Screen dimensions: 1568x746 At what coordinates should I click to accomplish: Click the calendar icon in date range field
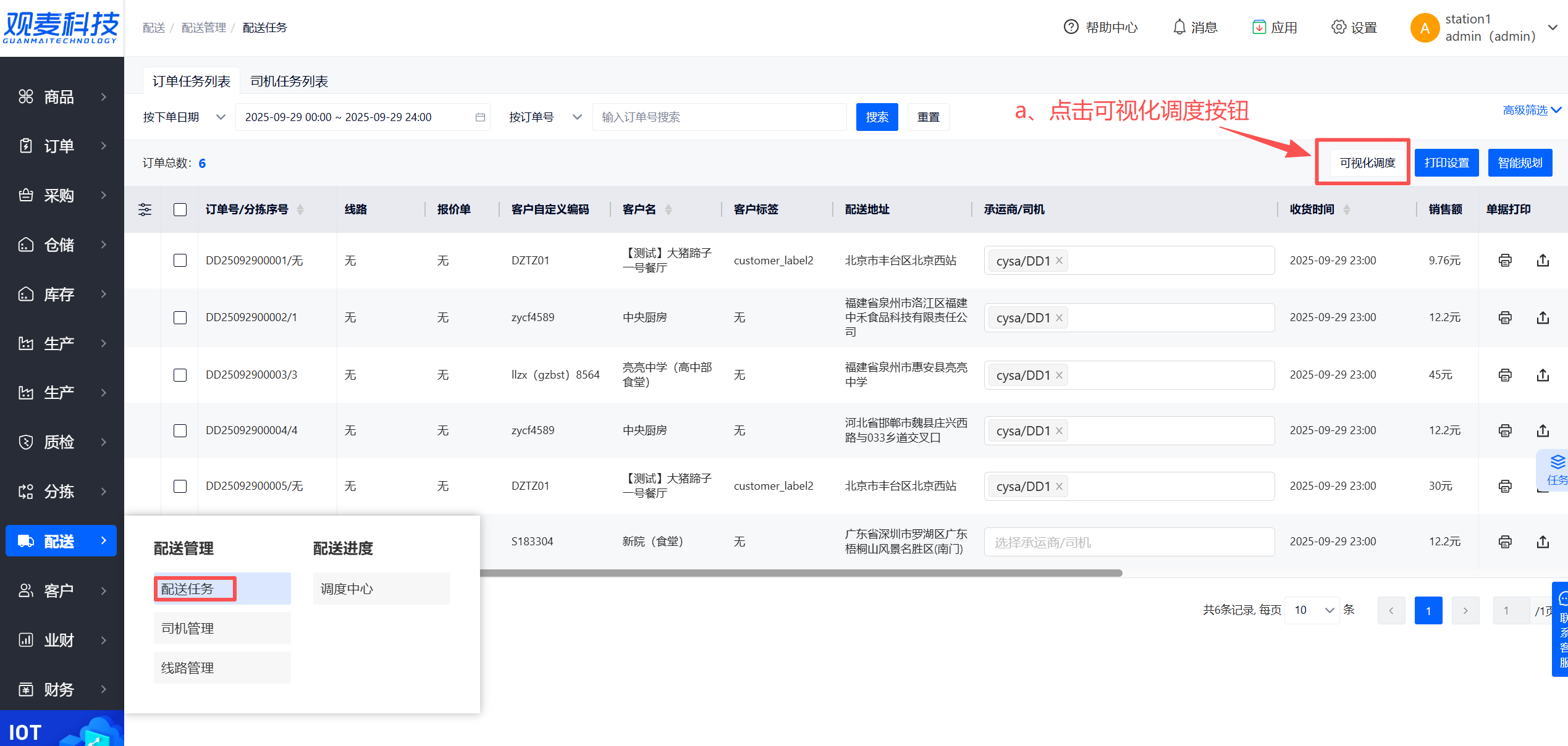(x=480, y=117)
